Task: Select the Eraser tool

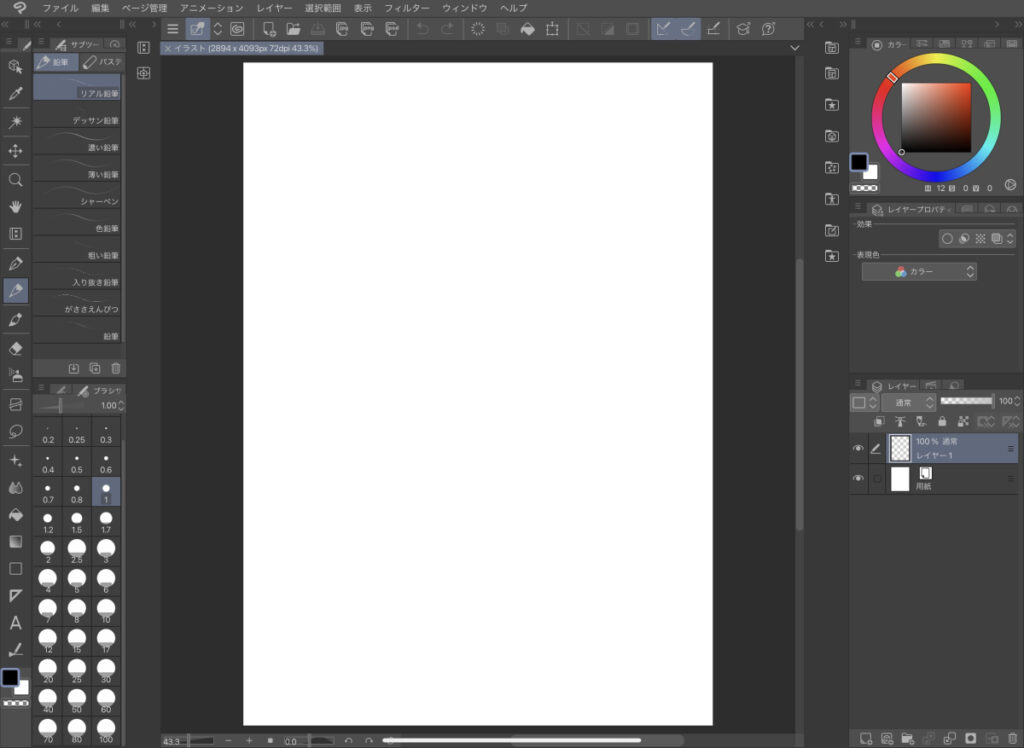Action: pyautogui.click(x=15, y=348)
